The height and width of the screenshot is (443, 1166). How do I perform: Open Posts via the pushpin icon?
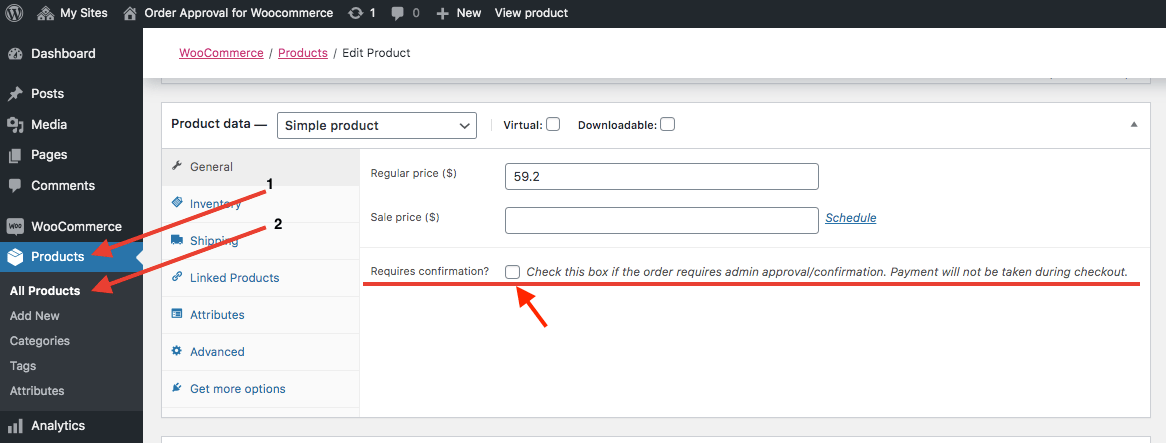tap(15, 94)
